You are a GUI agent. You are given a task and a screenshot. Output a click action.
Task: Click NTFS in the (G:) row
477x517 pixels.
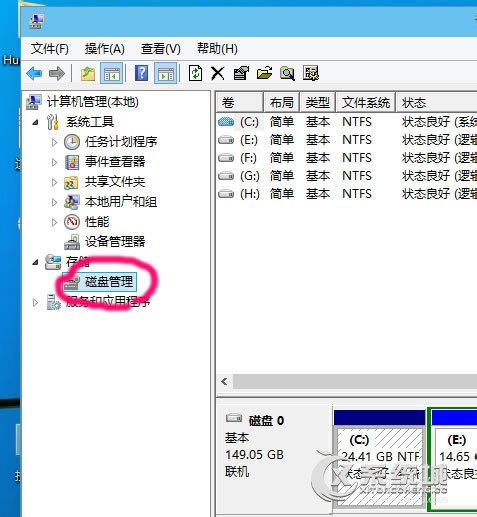click(357, 176)
